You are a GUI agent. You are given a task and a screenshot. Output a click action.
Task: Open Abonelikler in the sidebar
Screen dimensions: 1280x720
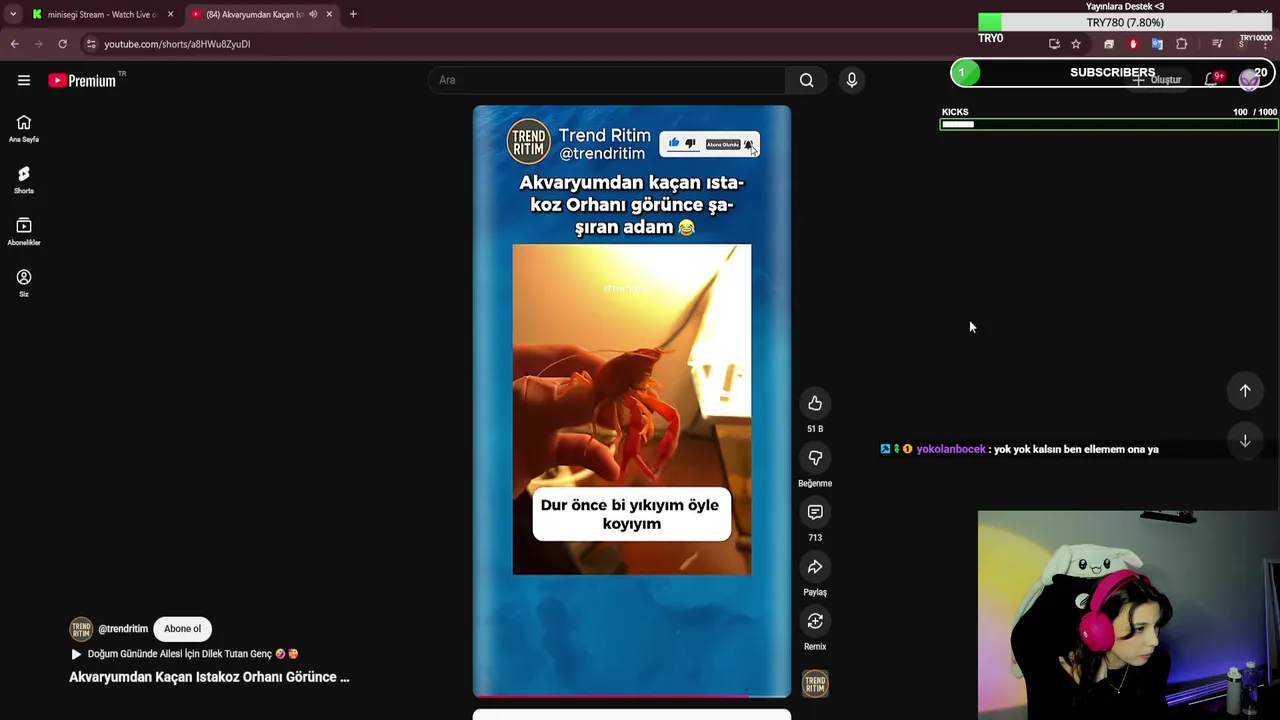[24, 232]
